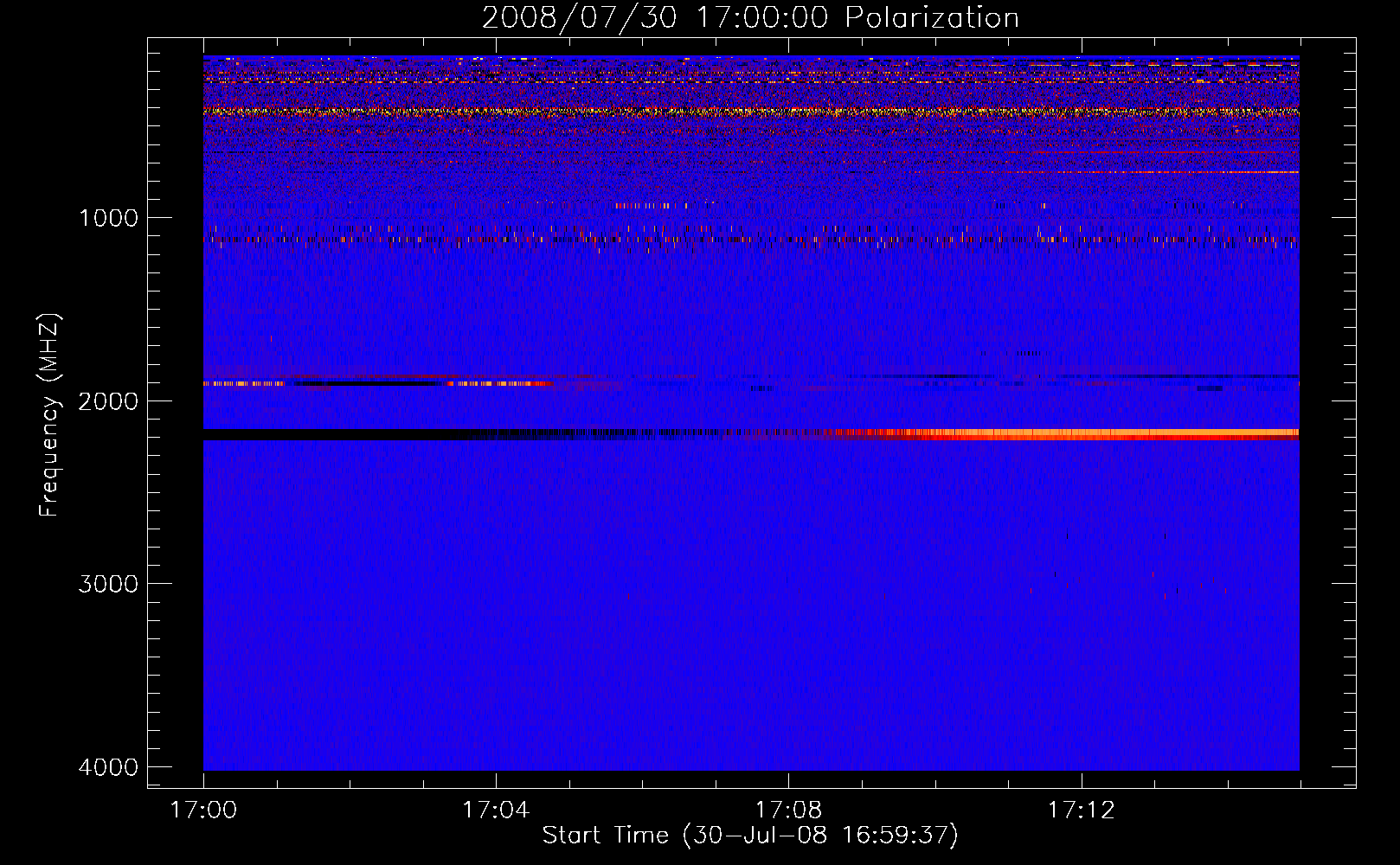The image size is (1400, 865).
Task: Click the "17:08" time tick label
Action: tap(788, 811)
